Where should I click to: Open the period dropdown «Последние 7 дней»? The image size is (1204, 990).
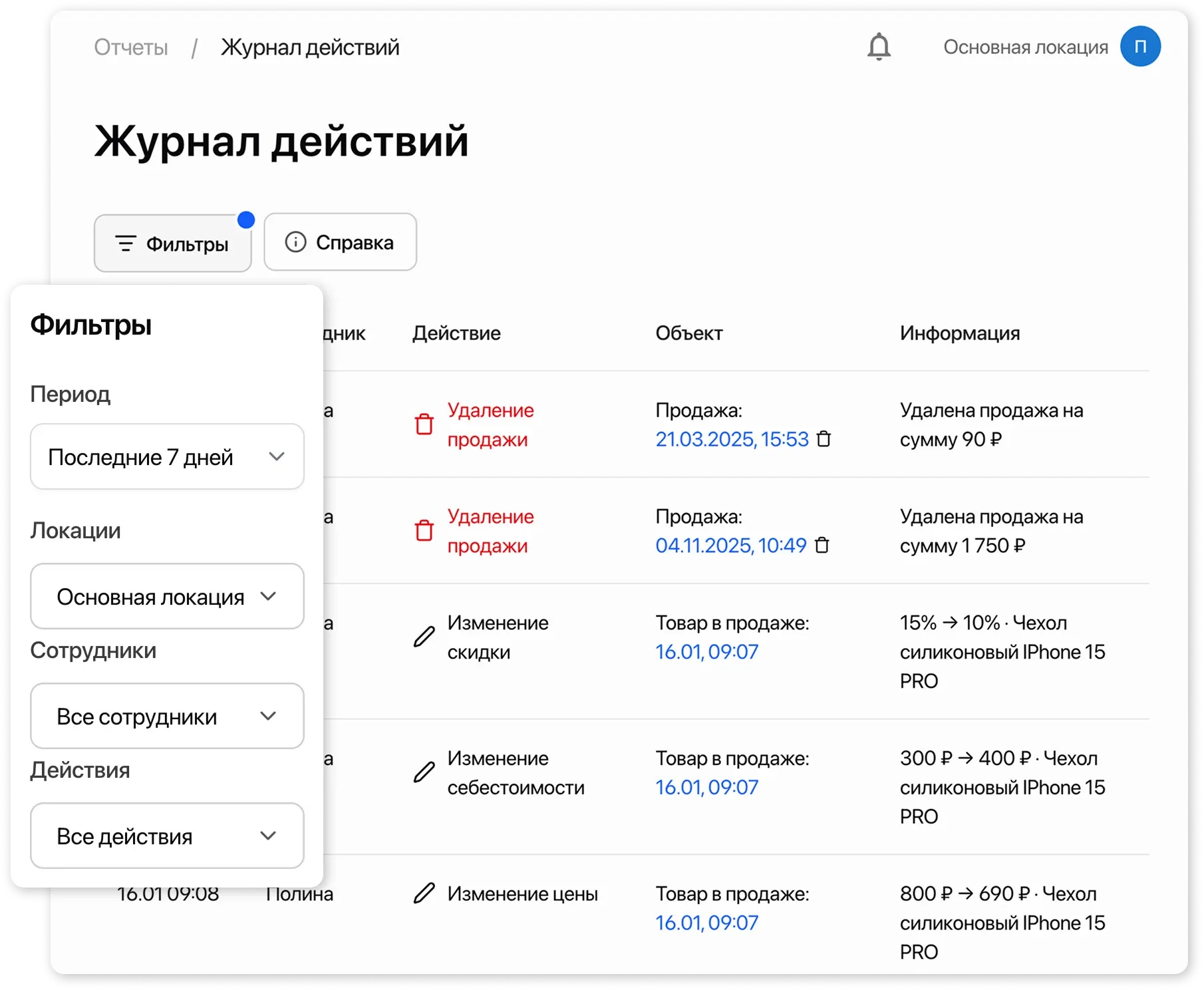tap(167, 456)
